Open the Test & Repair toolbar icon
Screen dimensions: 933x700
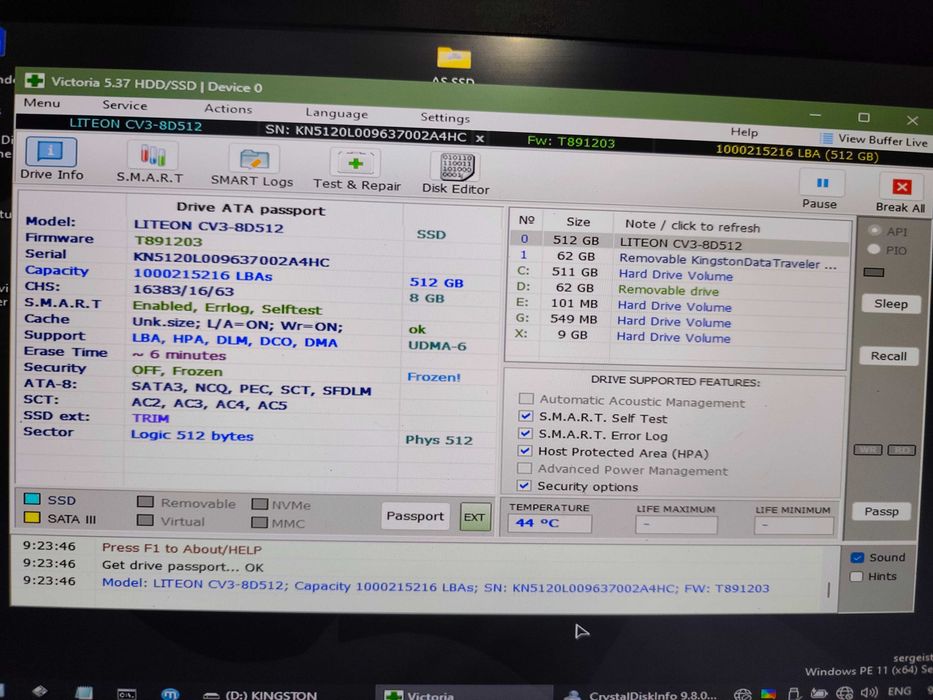pyautogui.click(x=355, y=162)
